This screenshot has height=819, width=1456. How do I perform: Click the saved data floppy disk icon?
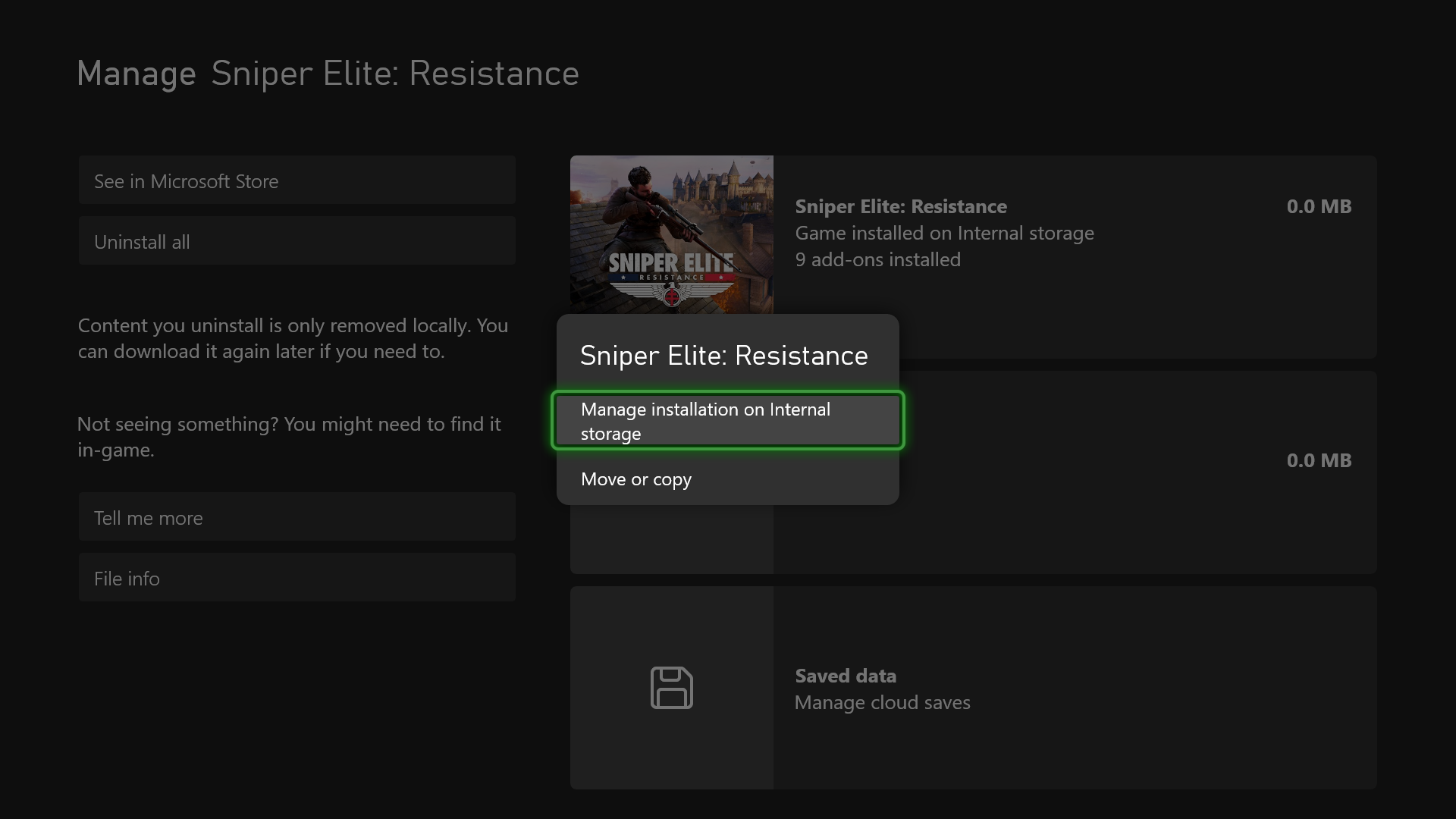click(x=672, y=688)
